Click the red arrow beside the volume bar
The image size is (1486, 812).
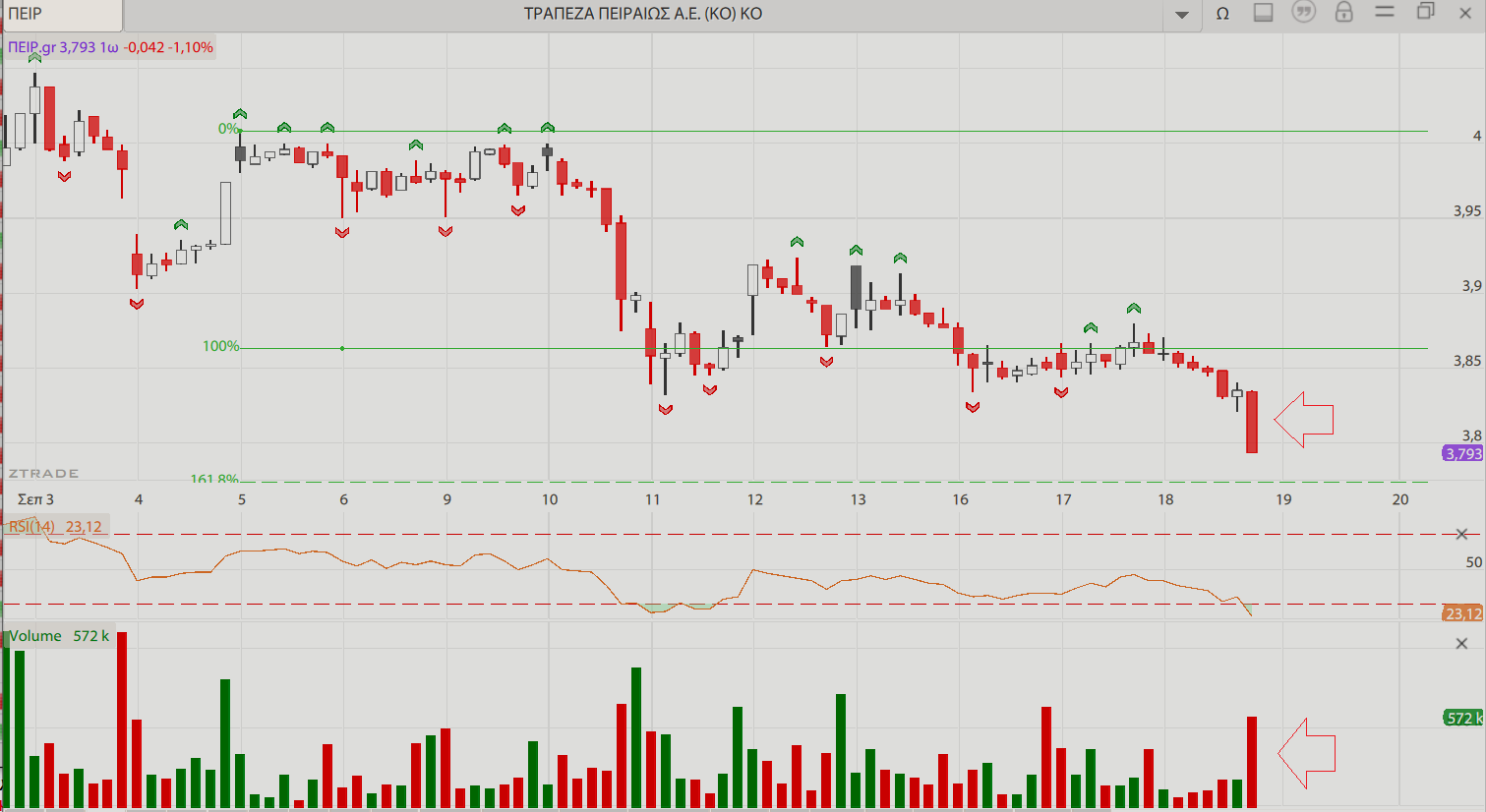pyautogui.click(x=1307, y=753)
